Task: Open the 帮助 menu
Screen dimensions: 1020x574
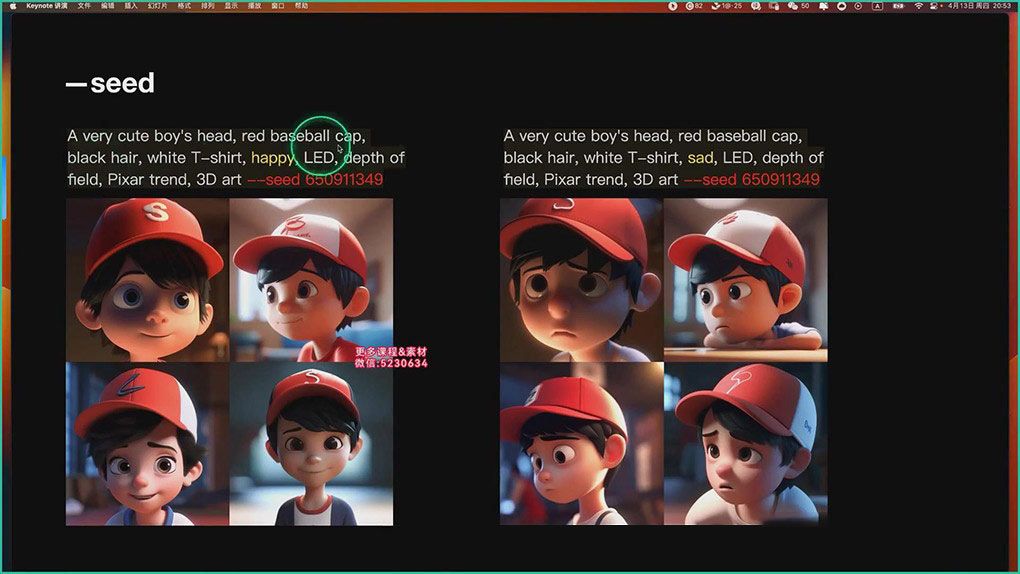Action: pyautogui.click(x=302, y=5)
